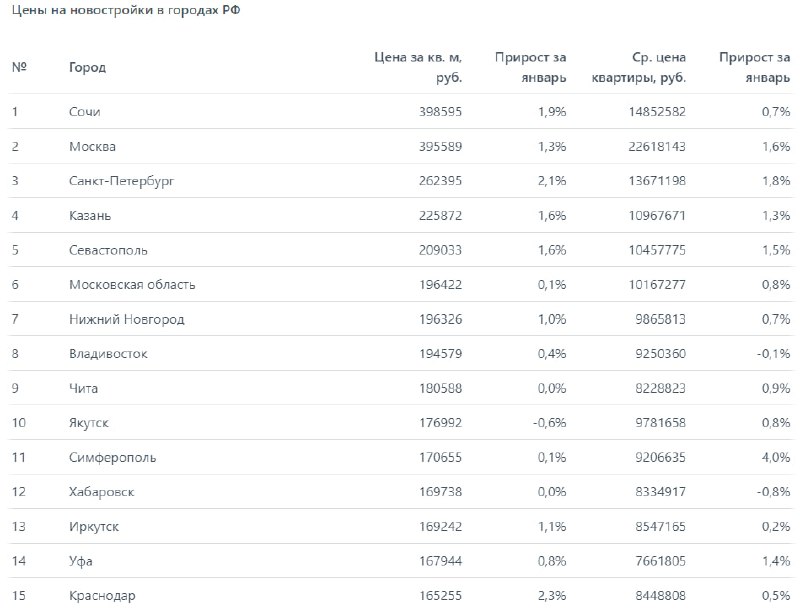Click the first 'Прирост за январь' header

click(x=530, y=67)
